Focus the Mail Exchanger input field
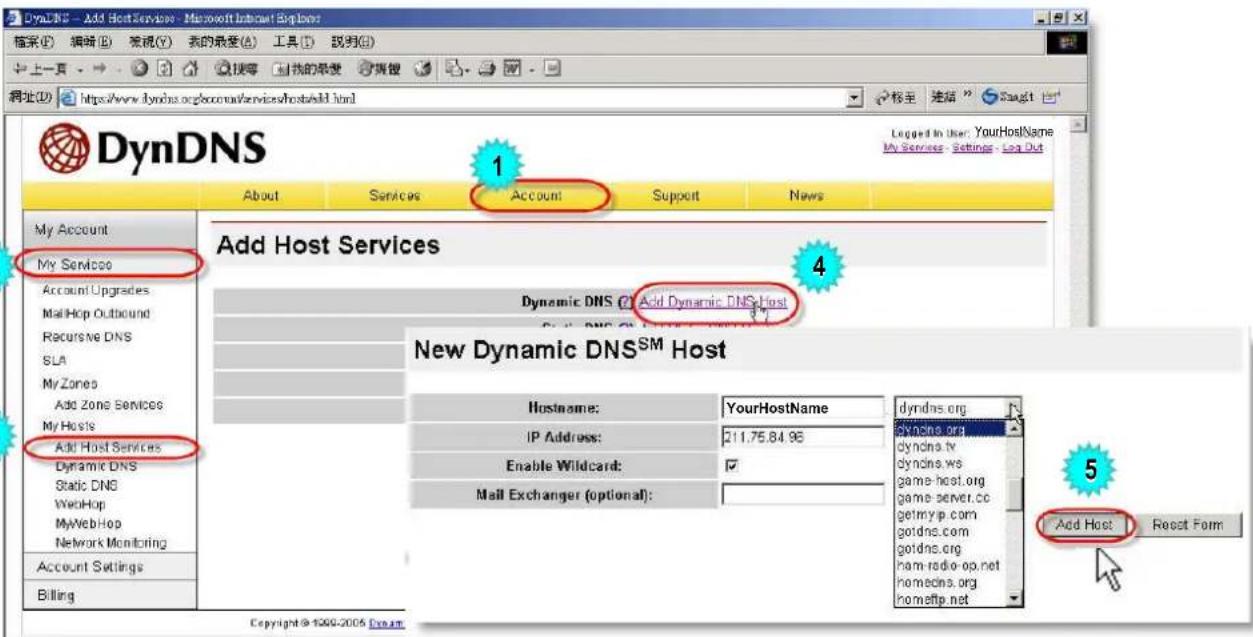 (802, 494)
